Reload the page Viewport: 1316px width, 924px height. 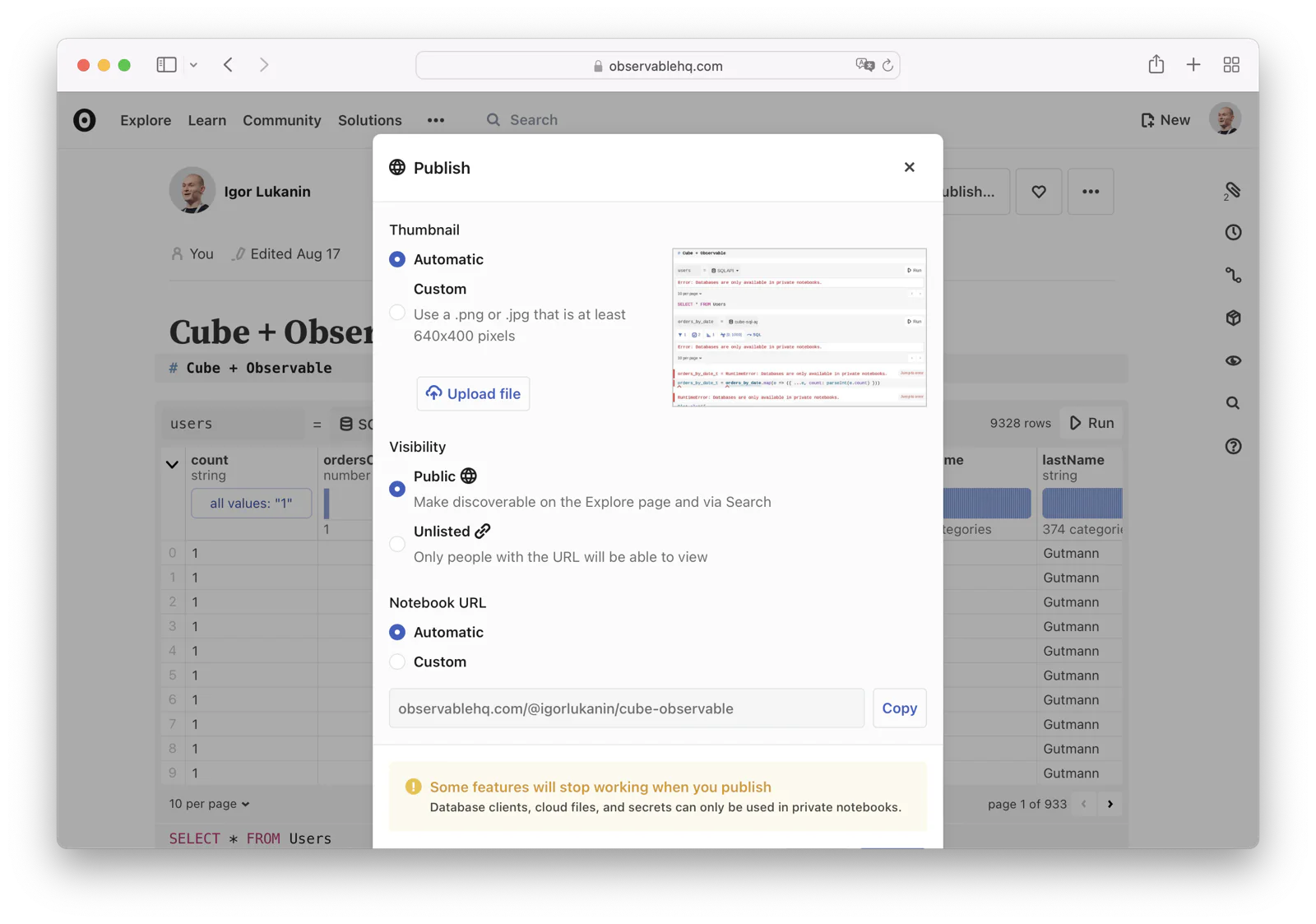click(887, 66)
